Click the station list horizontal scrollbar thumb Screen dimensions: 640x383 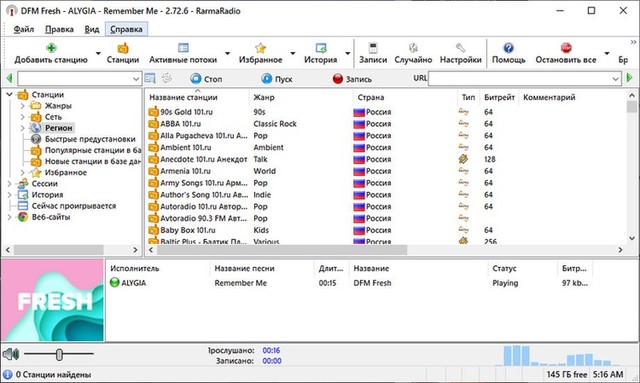coord(282,250)
